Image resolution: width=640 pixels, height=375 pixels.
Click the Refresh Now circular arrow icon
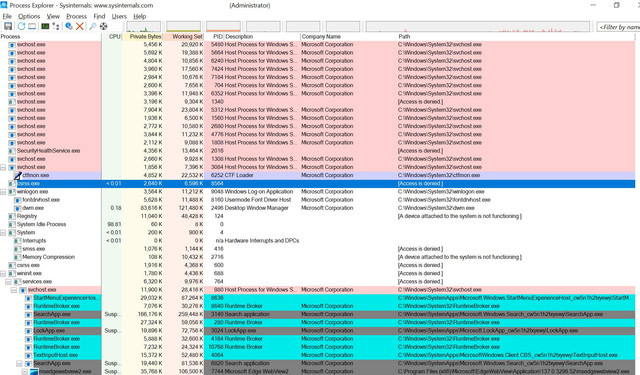click(21, 27)
